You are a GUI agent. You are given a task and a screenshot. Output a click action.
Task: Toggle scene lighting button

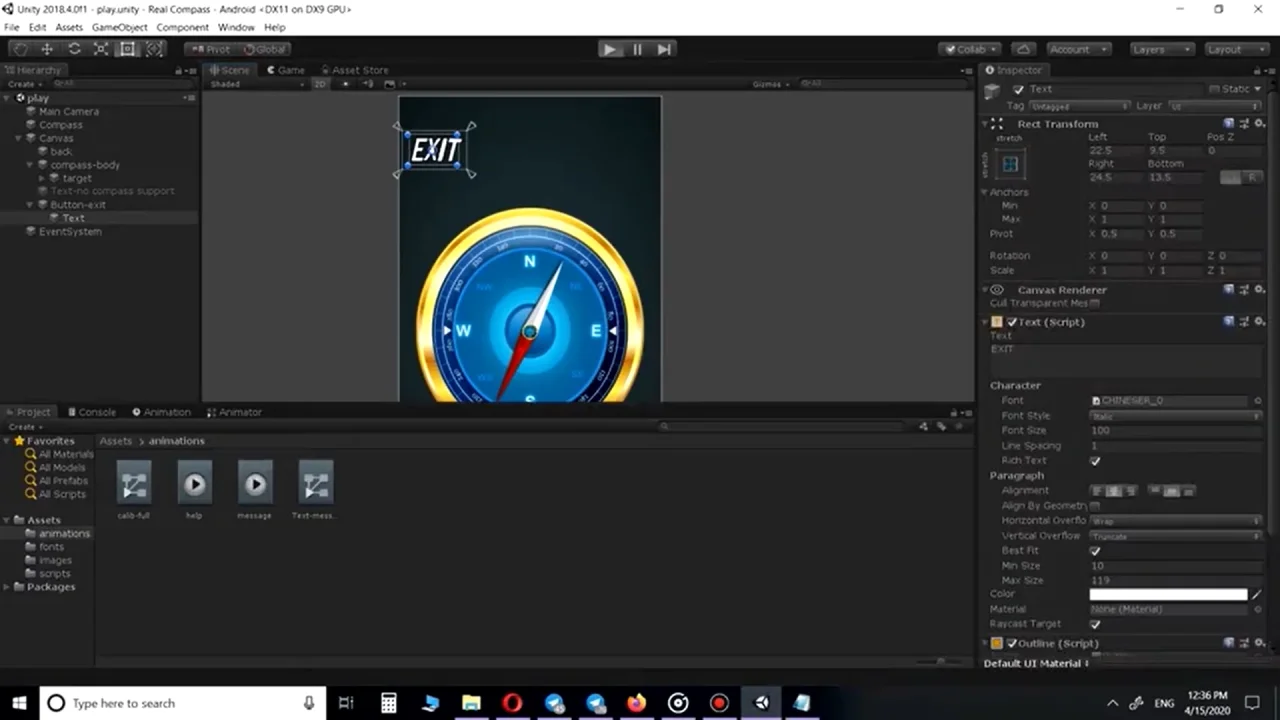345,84
